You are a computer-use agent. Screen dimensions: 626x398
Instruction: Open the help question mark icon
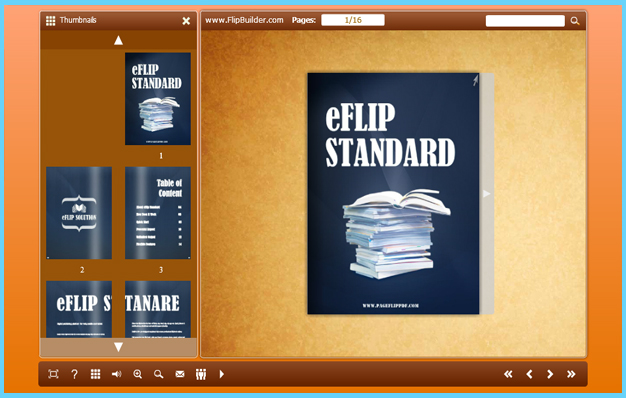tap(74, 374)
